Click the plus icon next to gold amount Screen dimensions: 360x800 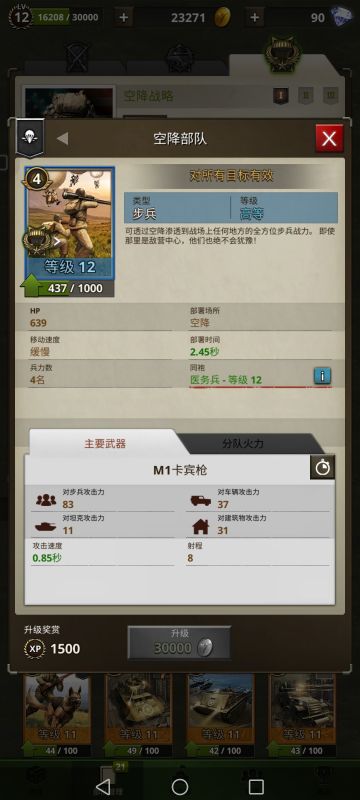(254, 17)
